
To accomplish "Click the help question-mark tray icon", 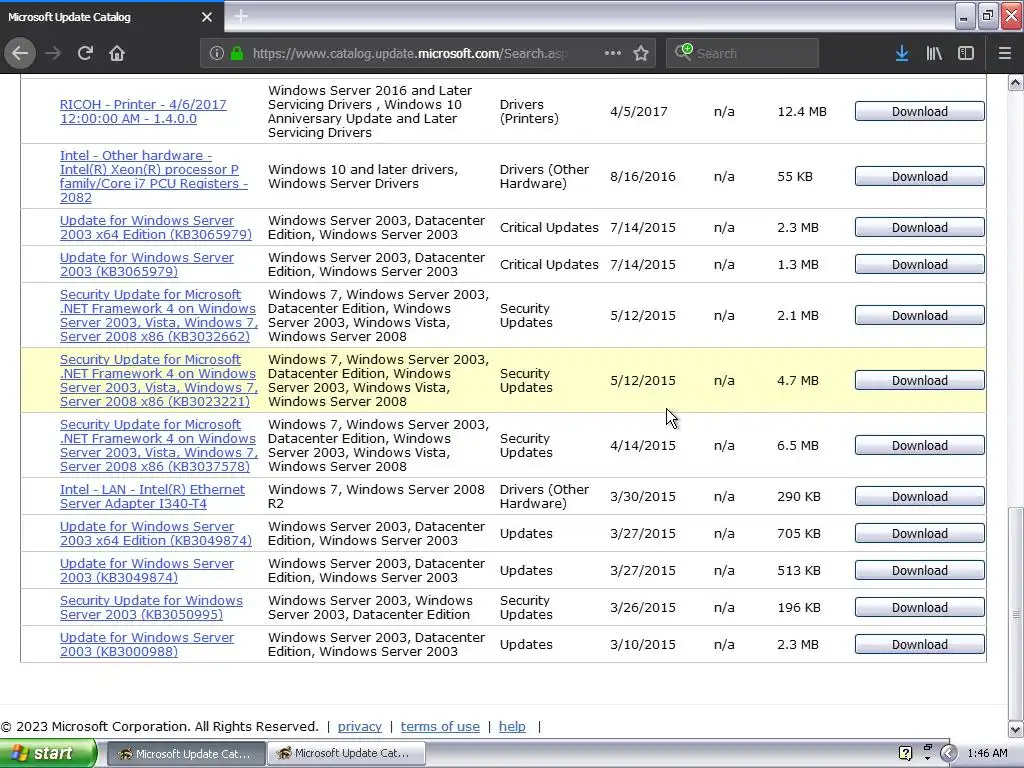I will click(x=905, y=753).
